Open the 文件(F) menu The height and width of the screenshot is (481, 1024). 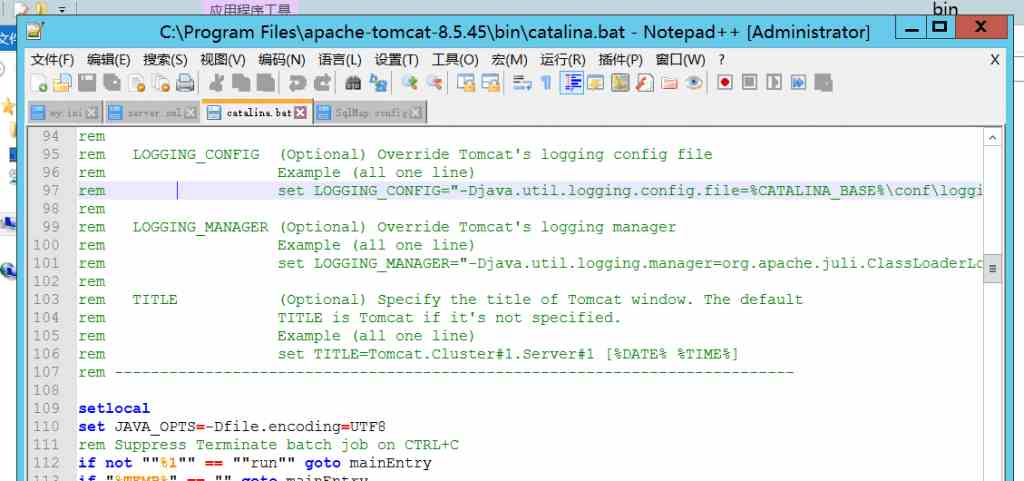point(53,60)
